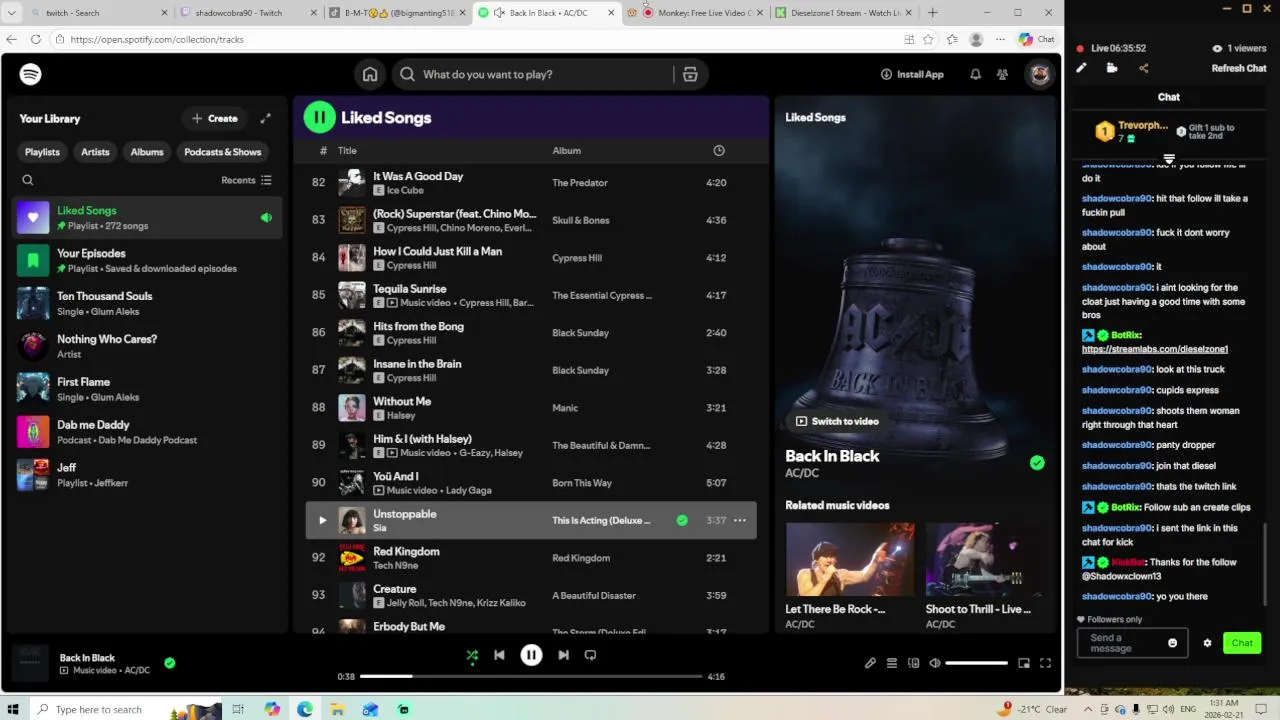Viewport: 1280px width, 720px height.
Task: Open more options for Unstoppable
Action: tap(740, 520)
